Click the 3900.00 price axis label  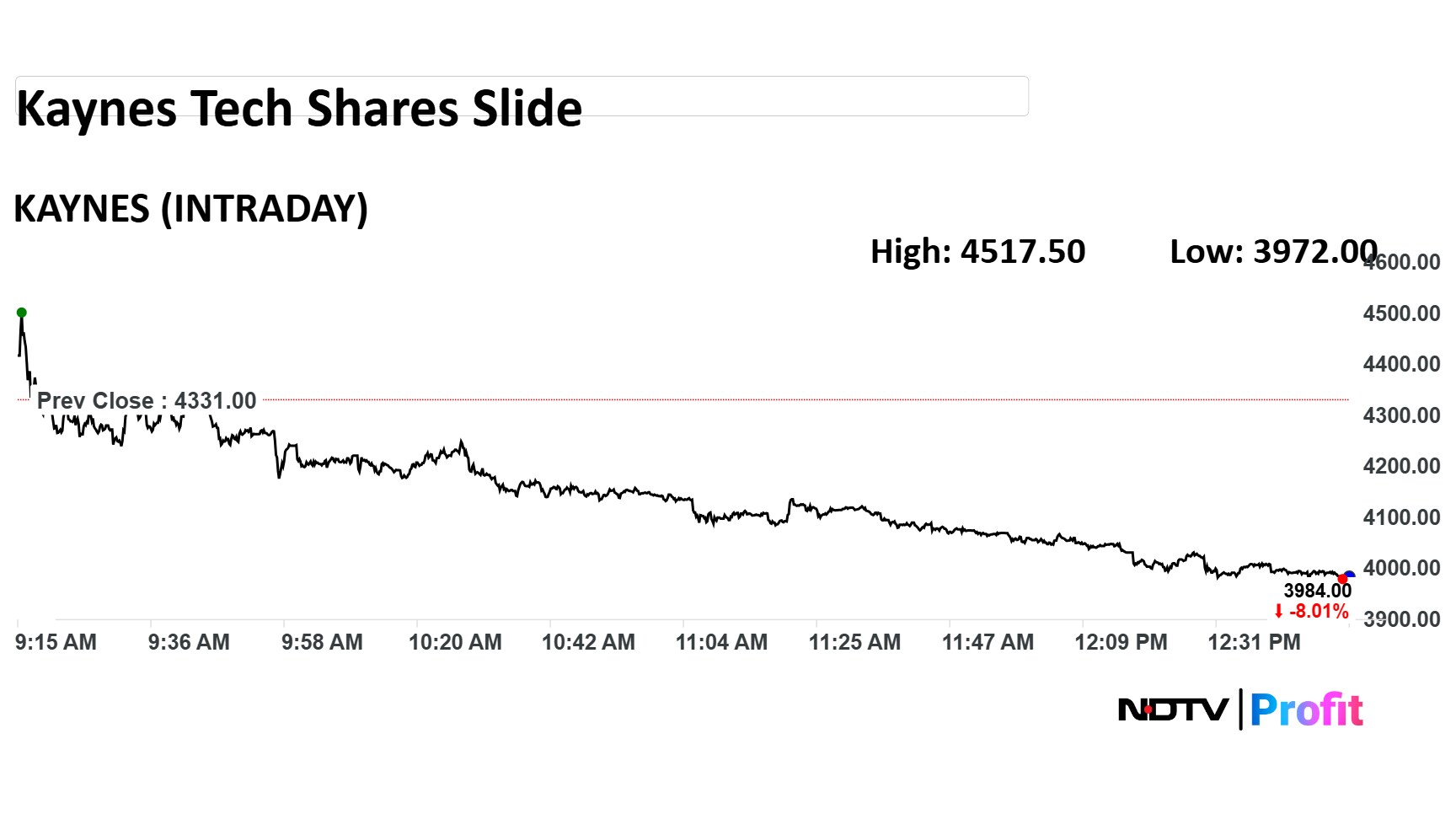click(x=1401, y=619)
